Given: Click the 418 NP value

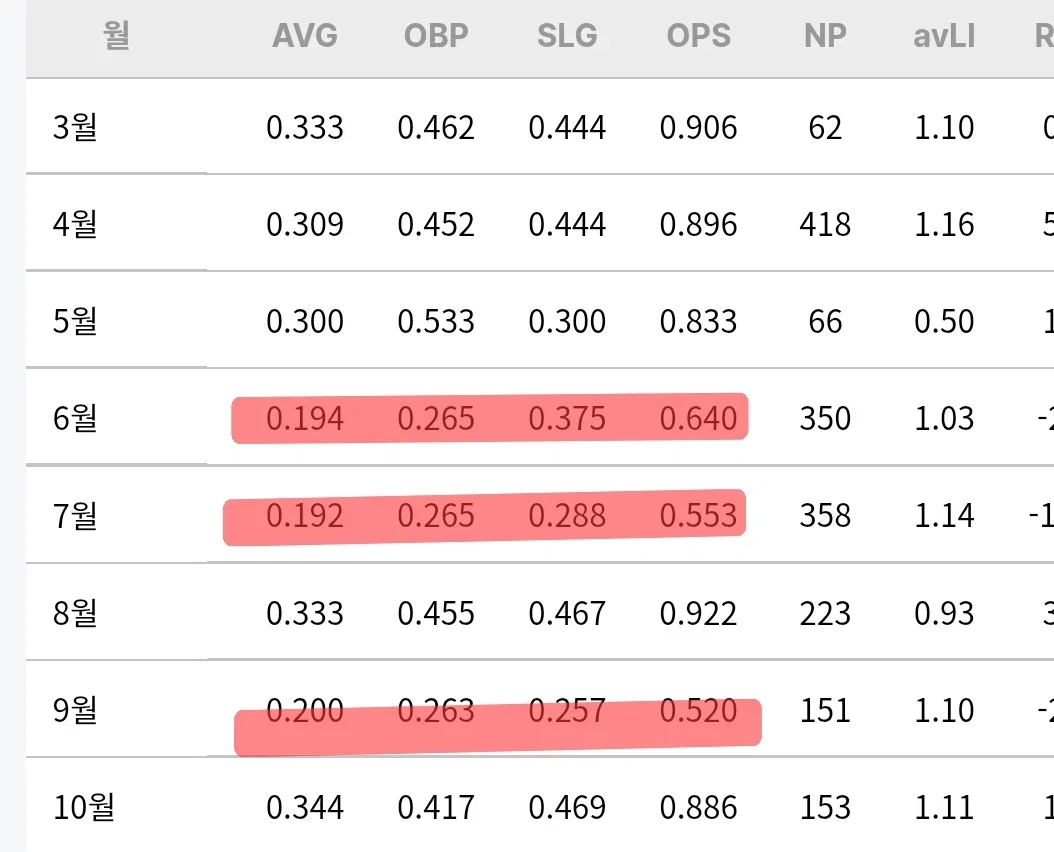Looking at the screenshot, I should pyautogui.click(x=825, y=225).
